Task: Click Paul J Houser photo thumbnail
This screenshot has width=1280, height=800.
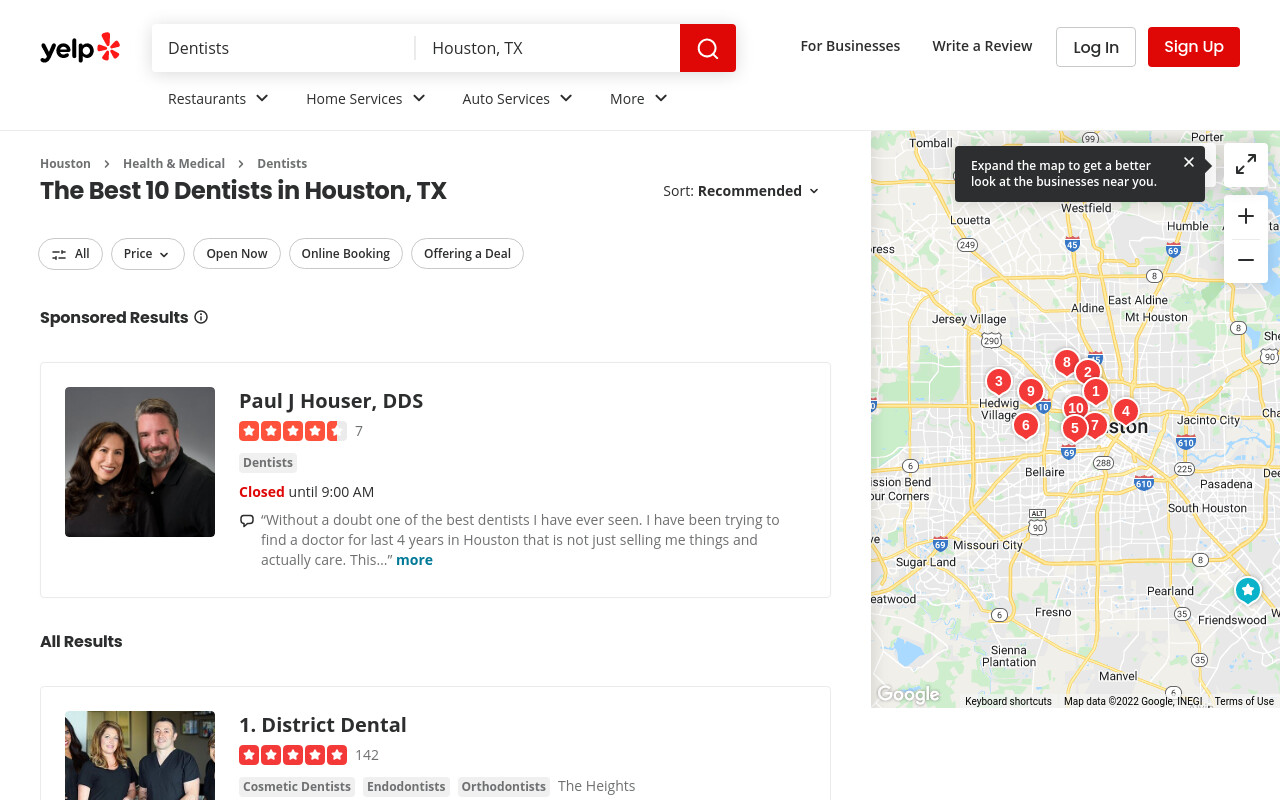Action: 140,462
